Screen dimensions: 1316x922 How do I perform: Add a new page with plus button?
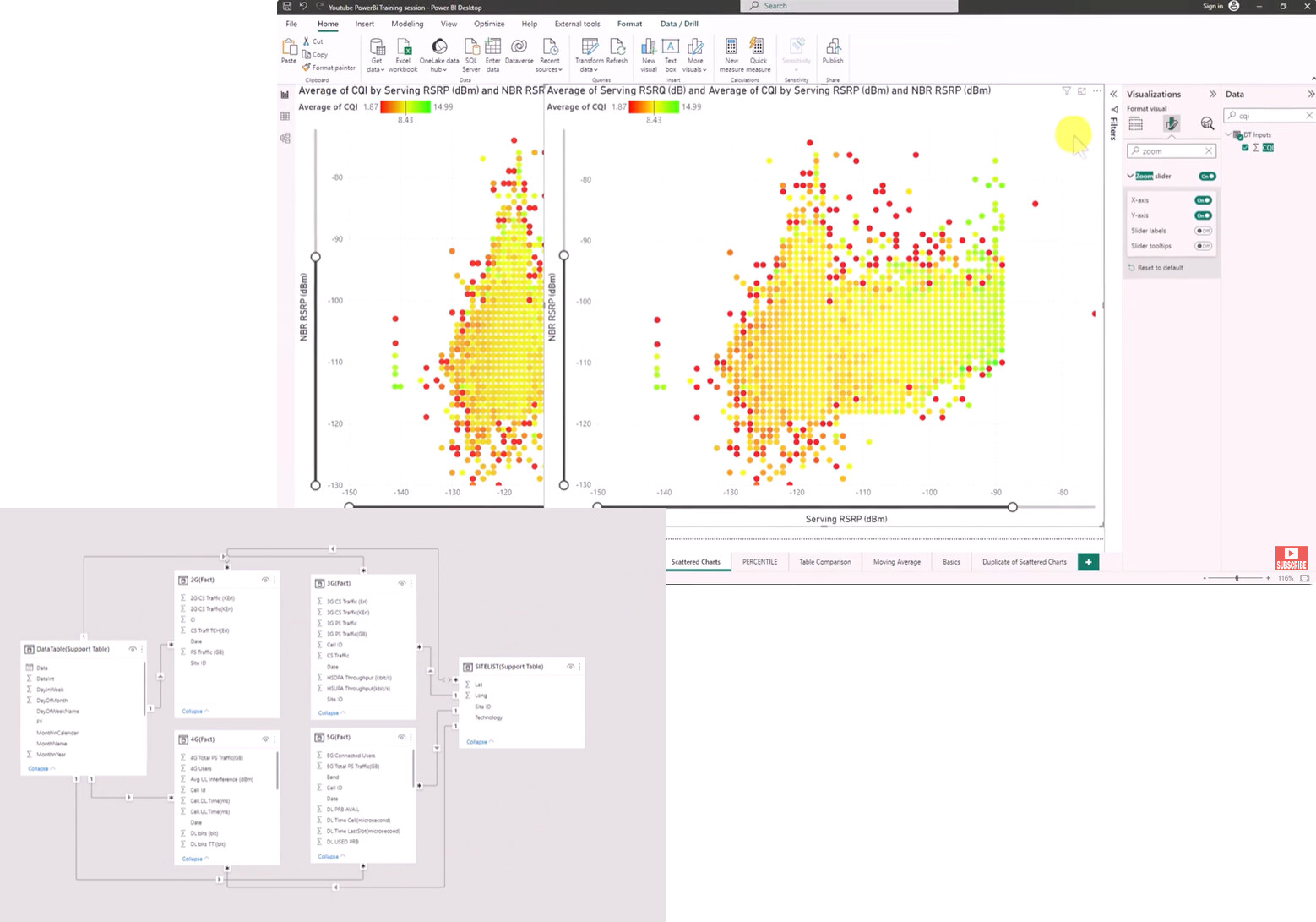(1089, 562)
